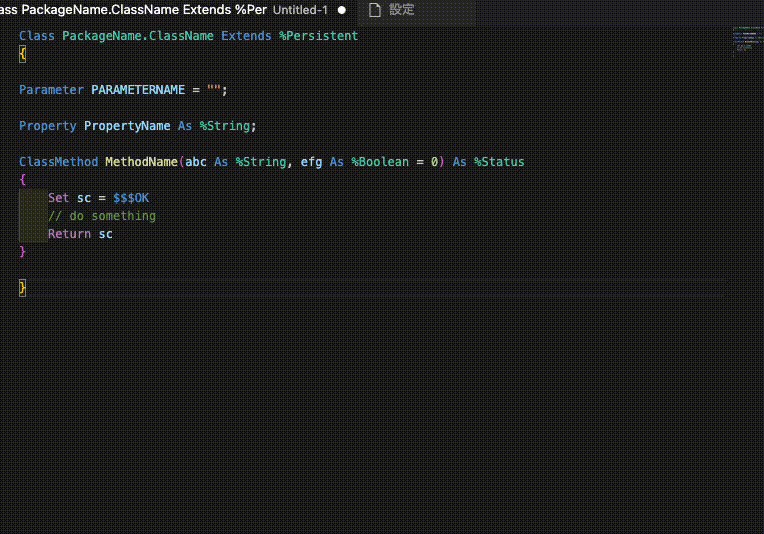Screen dimensions: 764x534
Task: Click the Set command keyword
Action: [58, 198]
